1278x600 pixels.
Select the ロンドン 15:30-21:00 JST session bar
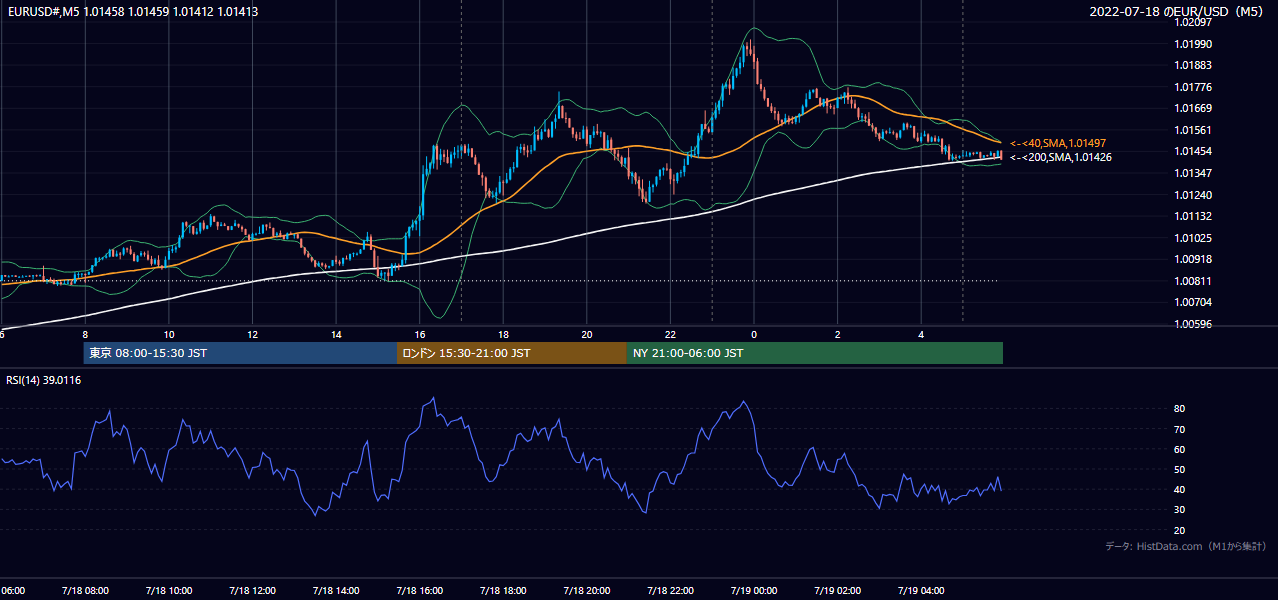pos(512,353)
